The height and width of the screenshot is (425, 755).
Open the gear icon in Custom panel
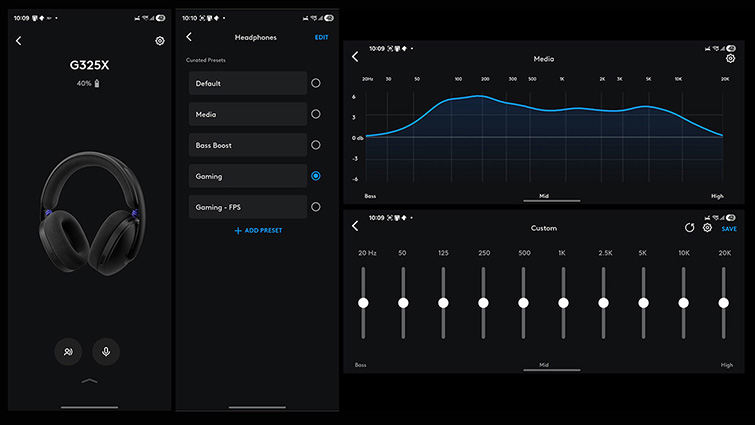(707, 228)
